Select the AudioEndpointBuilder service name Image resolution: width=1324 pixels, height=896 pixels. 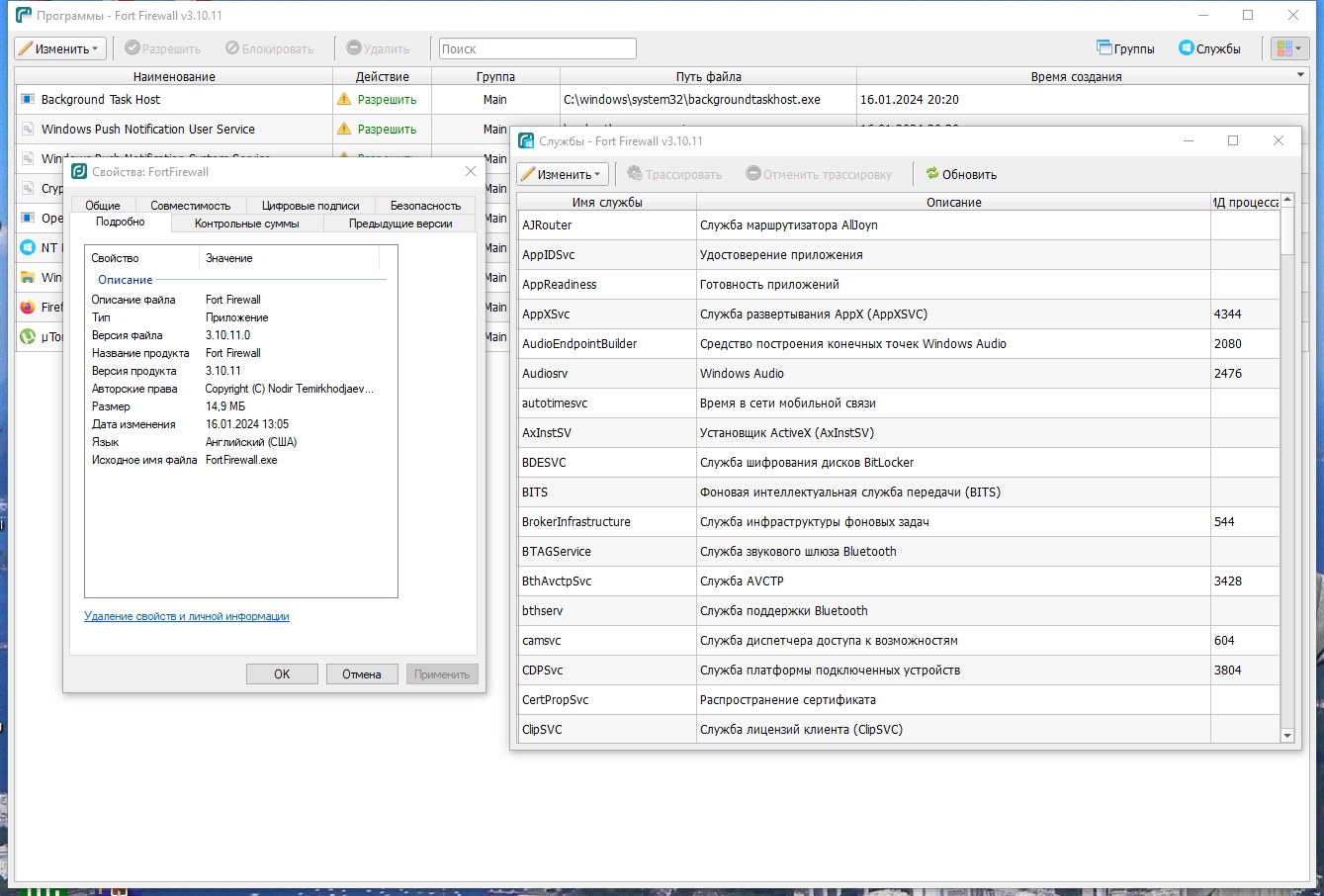(579, 343)
